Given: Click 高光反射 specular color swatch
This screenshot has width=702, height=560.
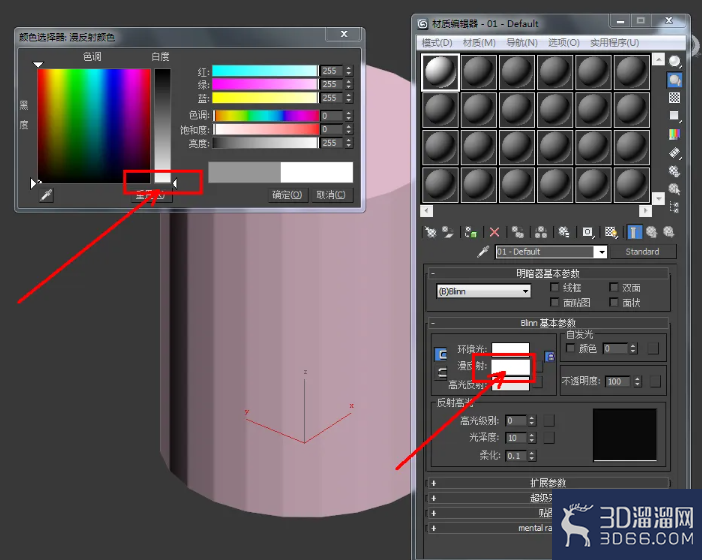Looking at the screenshot, I should point(510,384).
